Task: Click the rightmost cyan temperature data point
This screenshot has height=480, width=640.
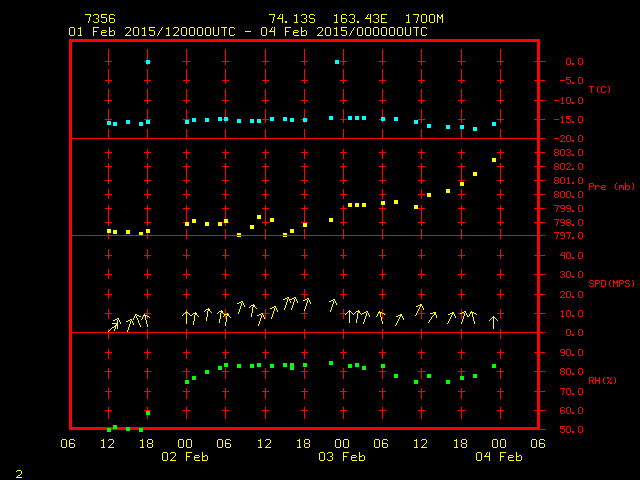Action: tap(494, 124)
